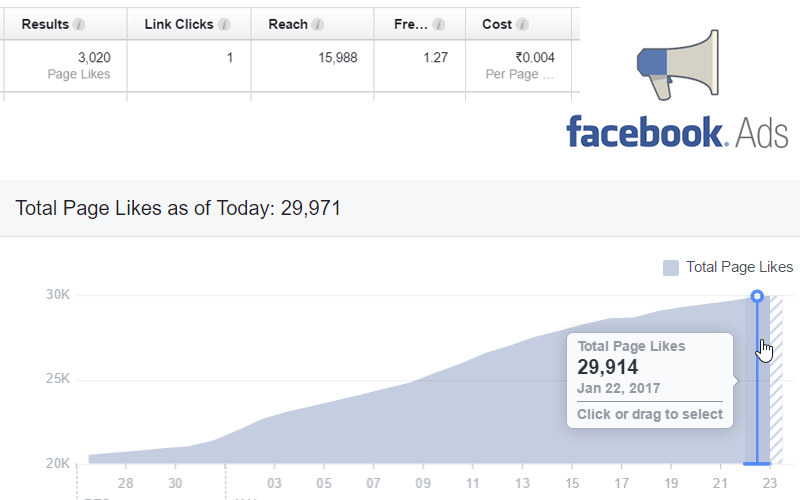Select the Reach column header
Image resolution: width=800 pixels, height=500 pixels.
click(288, 24)
